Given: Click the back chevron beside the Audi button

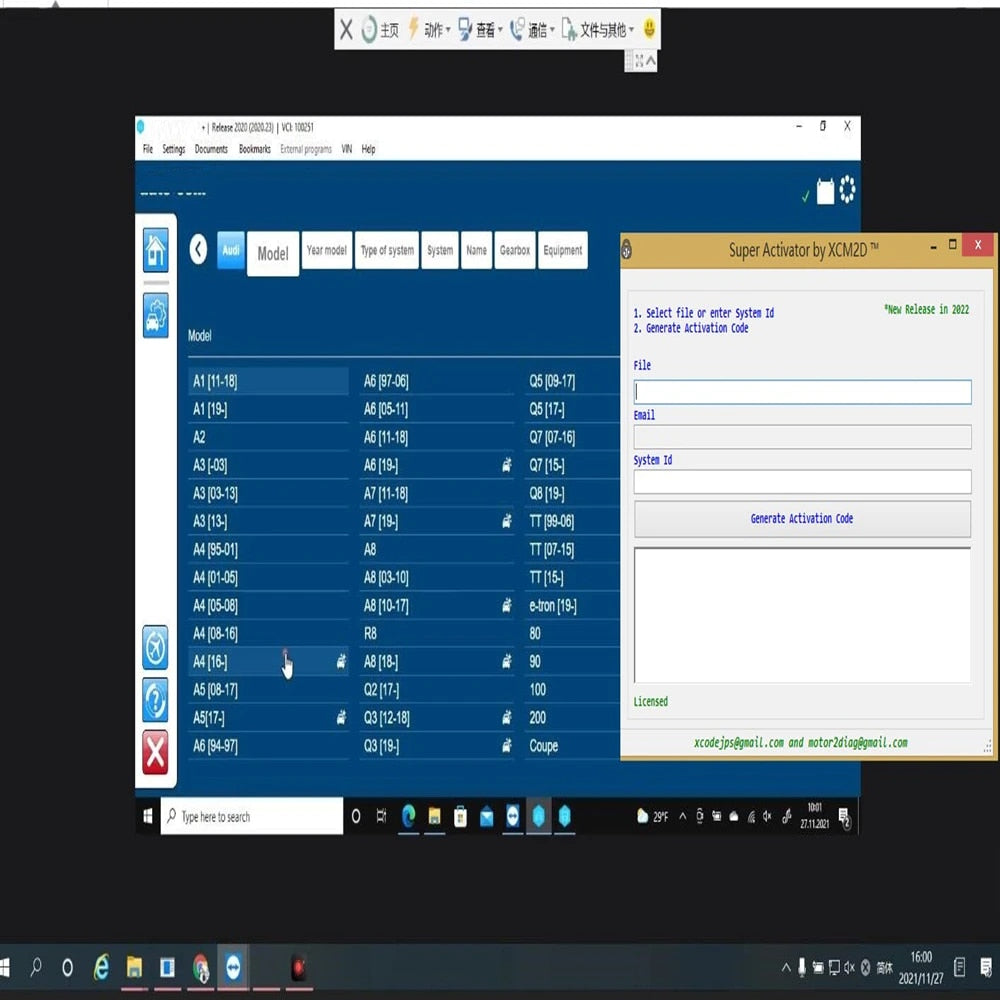Looking at the screenshot, I should (197, 251).
